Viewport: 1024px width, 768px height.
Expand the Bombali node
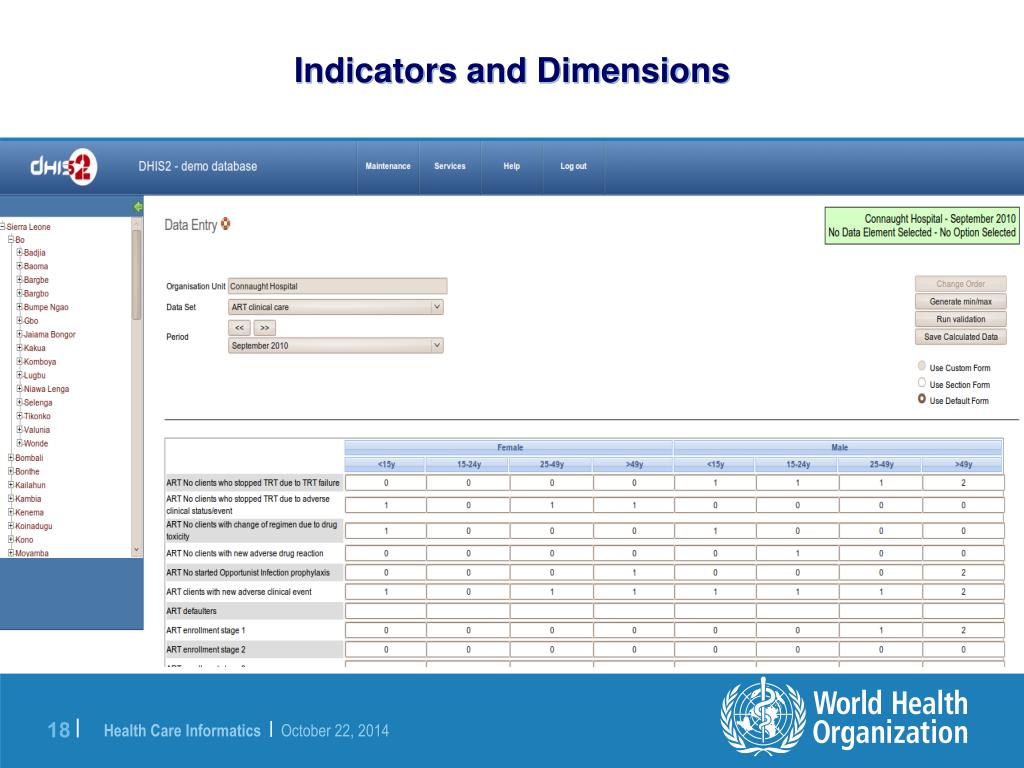coord(11,458)
